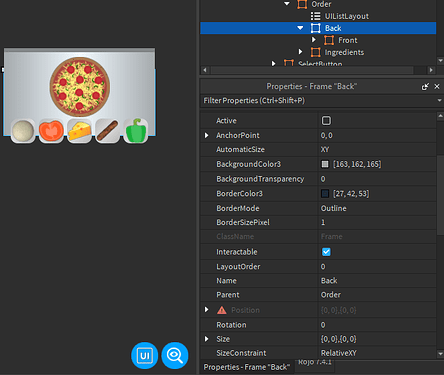This screenshot has width=444, height=375.
Task: Expand the AnchorPoint property
Action: click(206, 135)
